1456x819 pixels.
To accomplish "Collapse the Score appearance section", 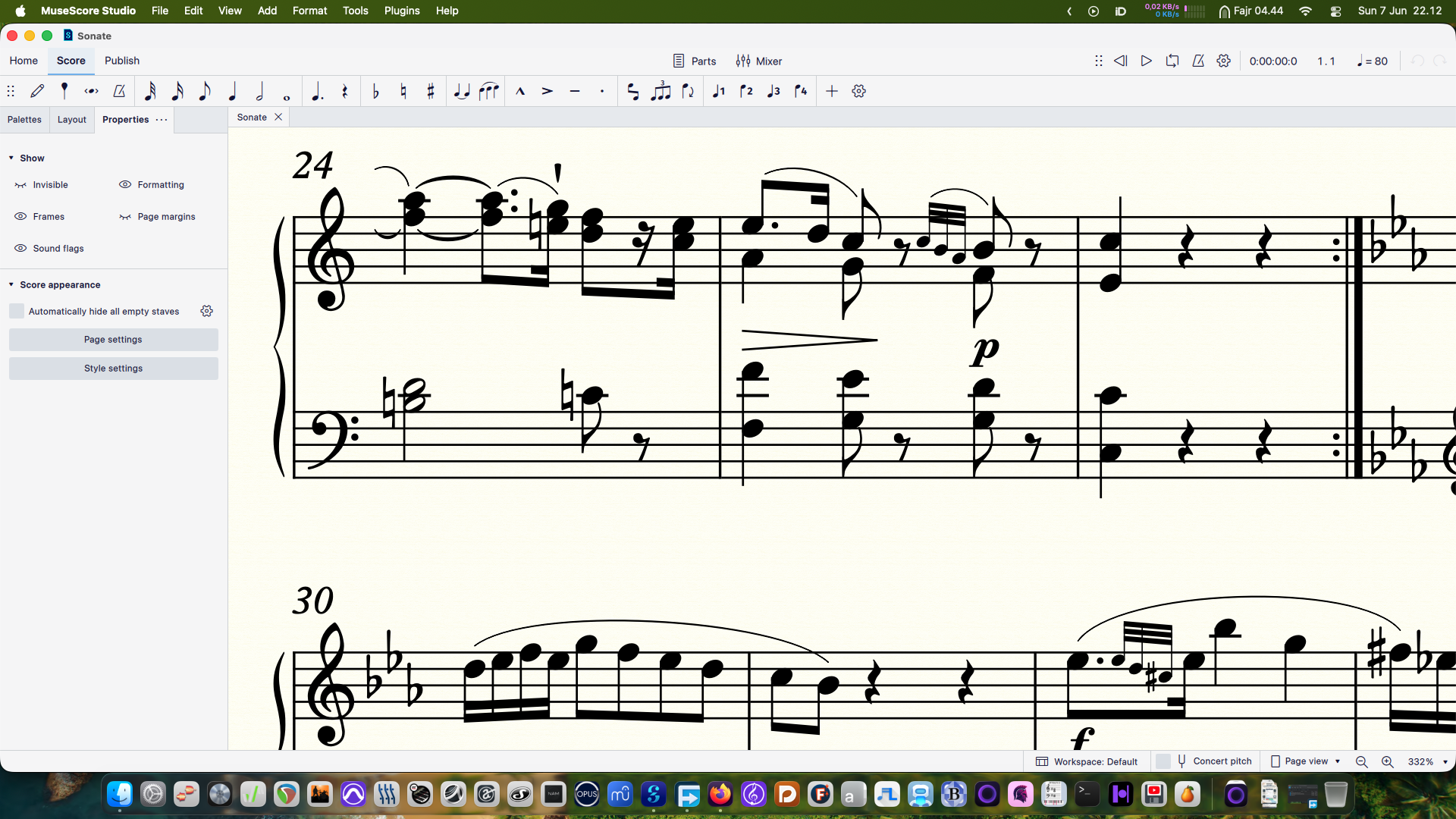I will 11,284.
